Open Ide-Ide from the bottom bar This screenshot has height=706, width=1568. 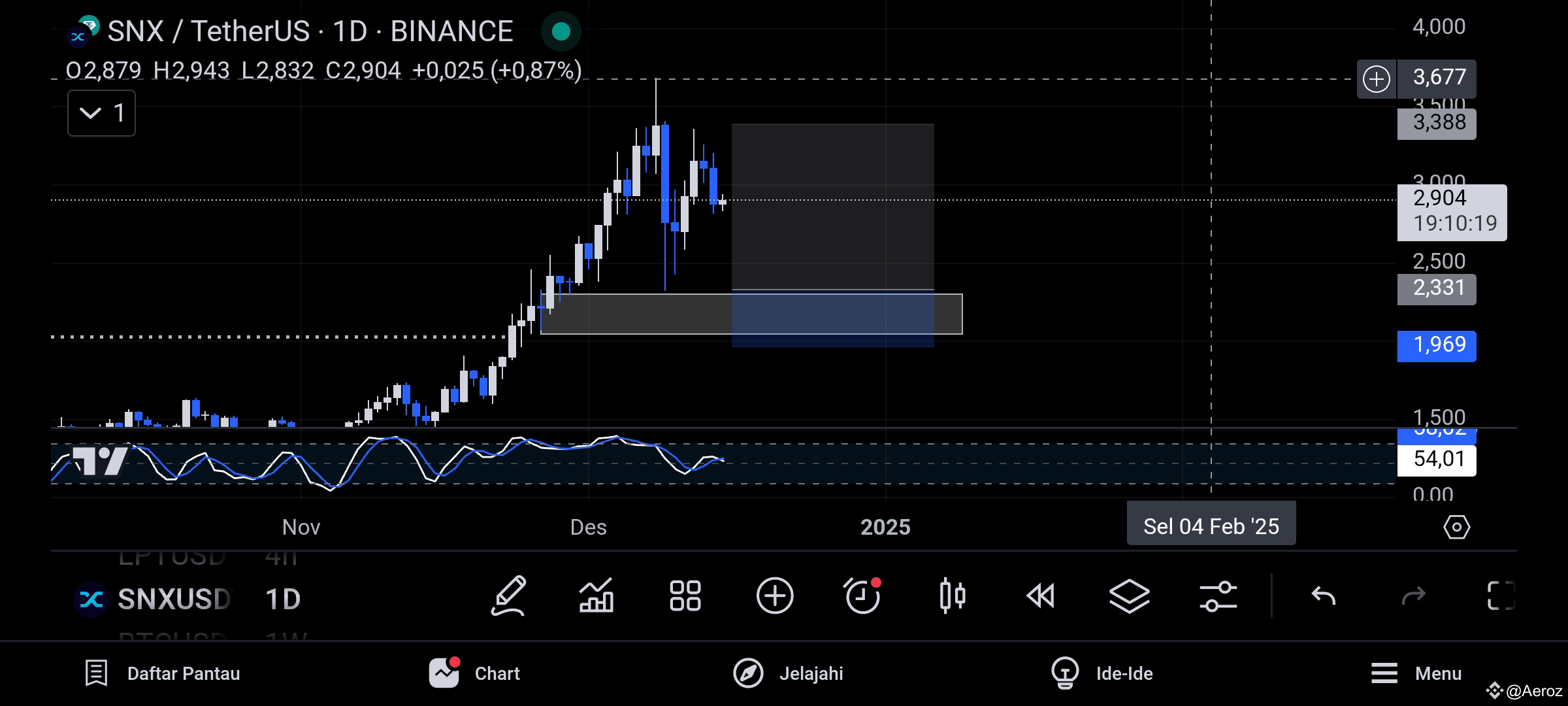[x=1102, y=673]
